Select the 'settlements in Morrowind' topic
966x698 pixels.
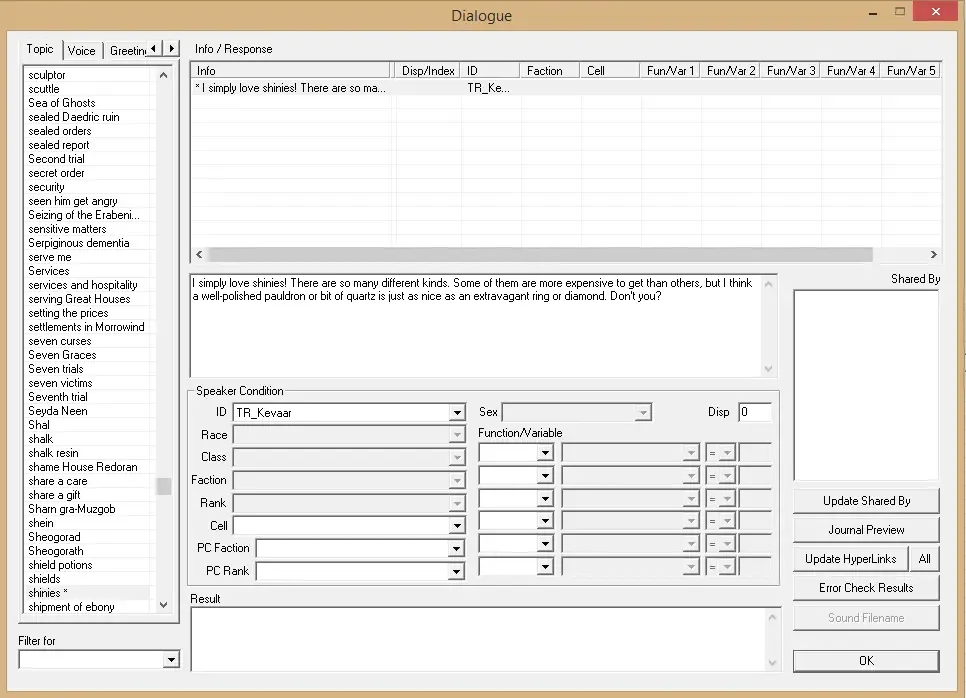pos(86,327)
